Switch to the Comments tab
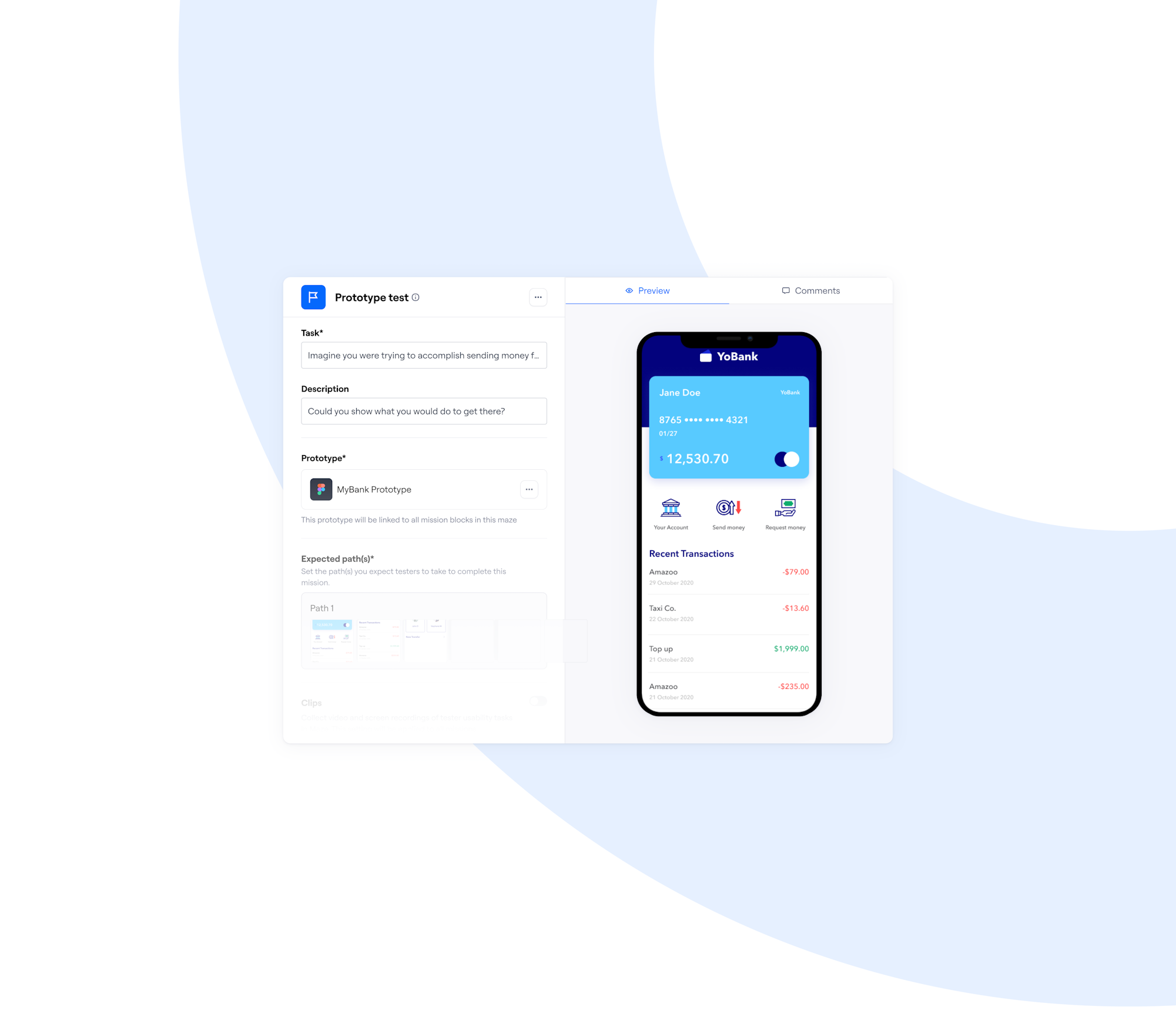1176x1020 pixels. [811, 290]
